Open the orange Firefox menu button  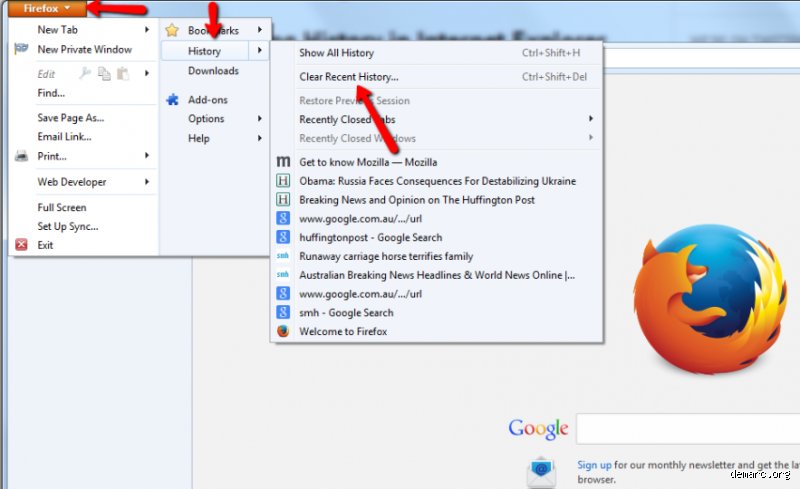tap(46, 8)
